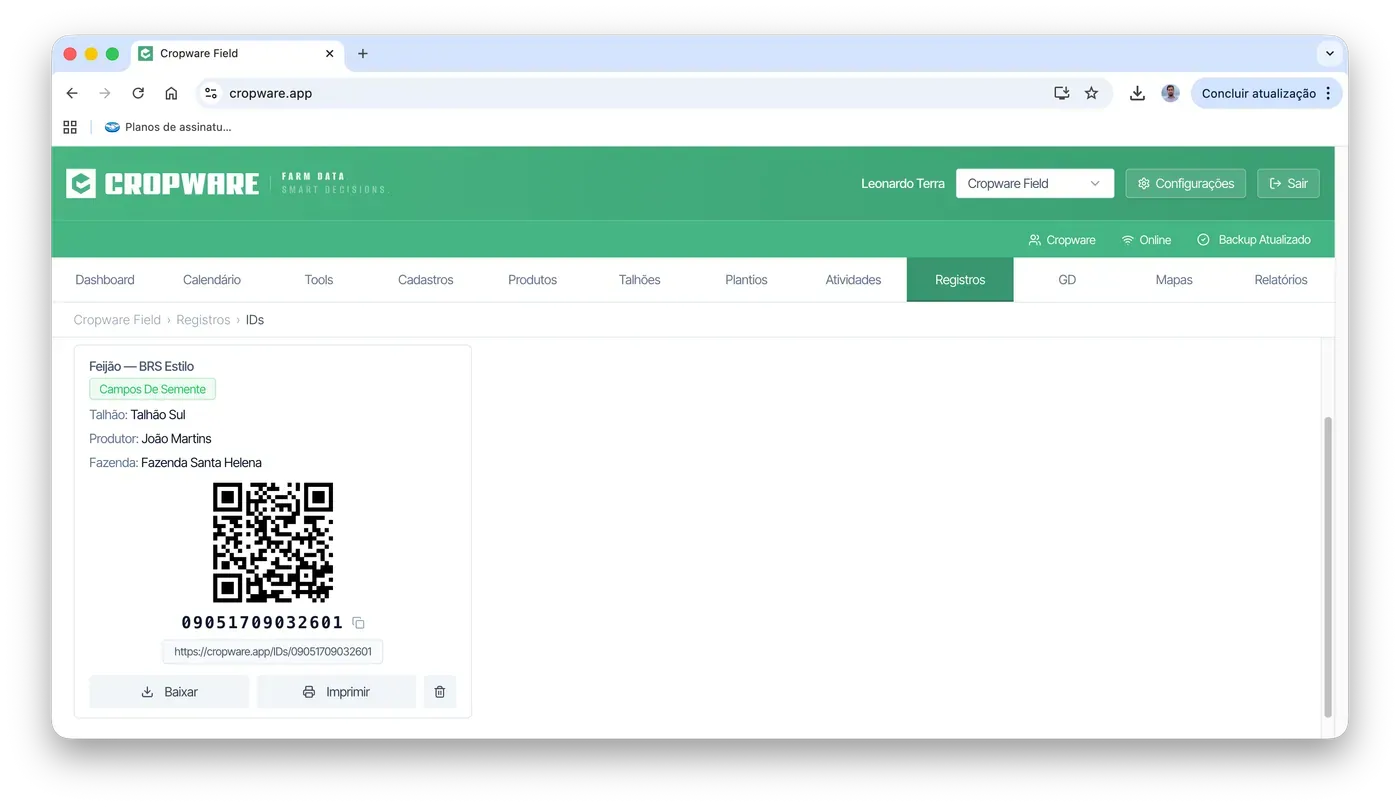Select the Produtos tab
This screenshot has height=807, width=1400.
click(533, 280)
